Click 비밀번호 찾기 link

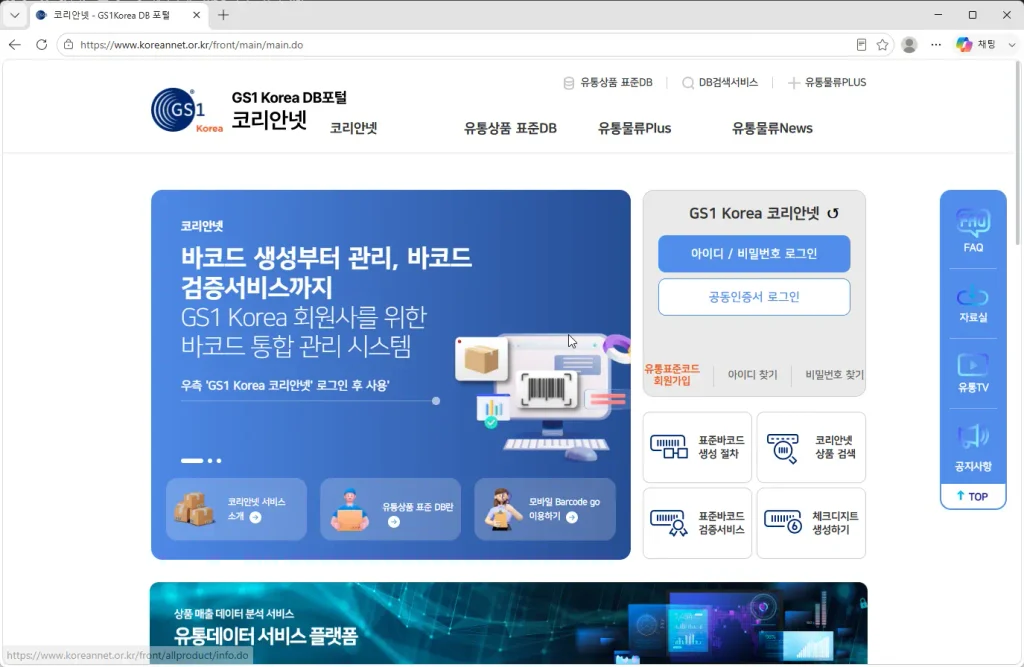(x=834, y=374)
